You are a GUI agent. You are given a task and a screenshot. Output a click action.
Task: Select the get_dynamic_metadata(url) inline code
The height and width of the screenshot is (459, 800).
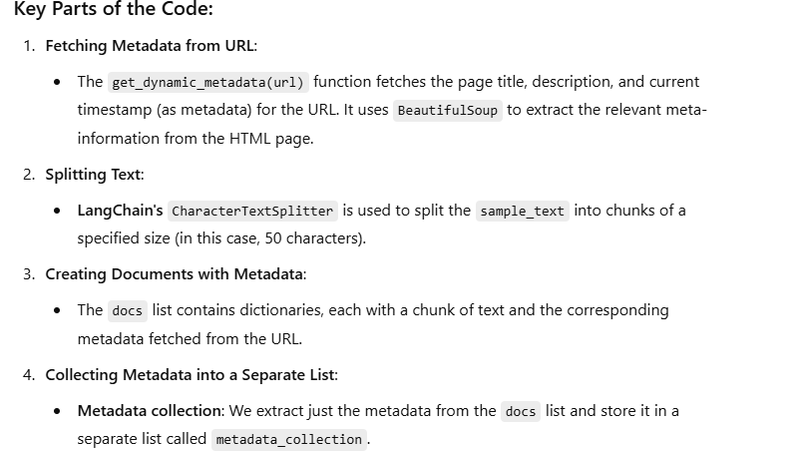pyautogui.click(x=208, y=82)
